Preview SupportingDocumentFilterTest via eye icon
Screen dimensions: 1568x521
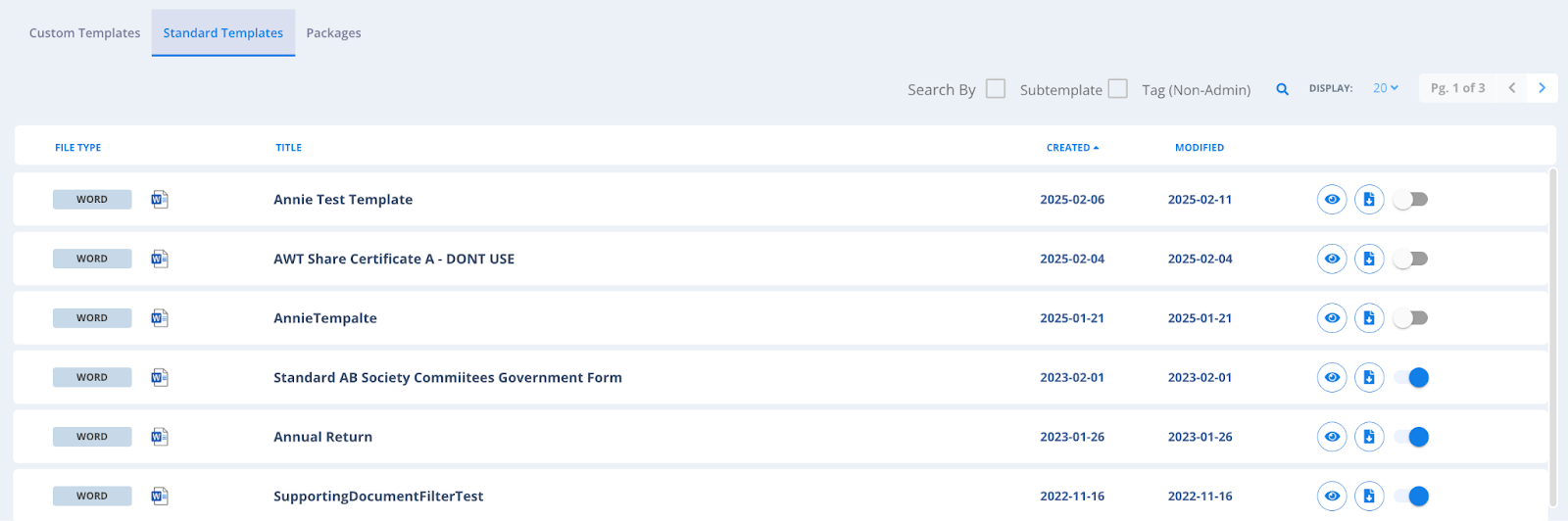click(x=1332, y=496)
